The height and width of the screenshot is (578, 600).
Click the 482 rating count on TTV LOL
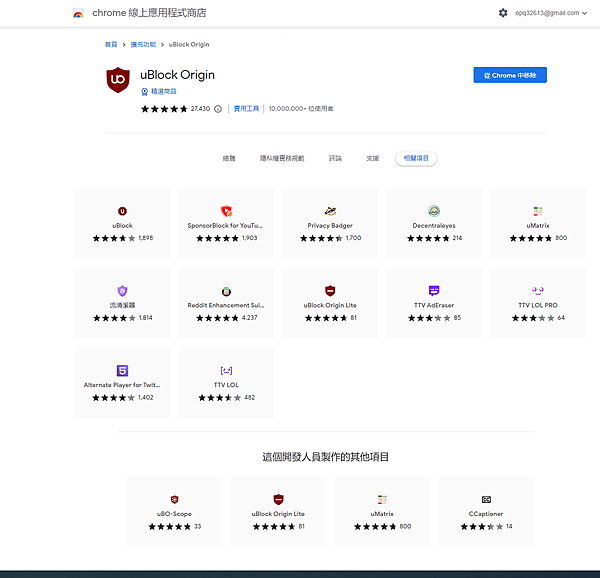click(249, 398)
